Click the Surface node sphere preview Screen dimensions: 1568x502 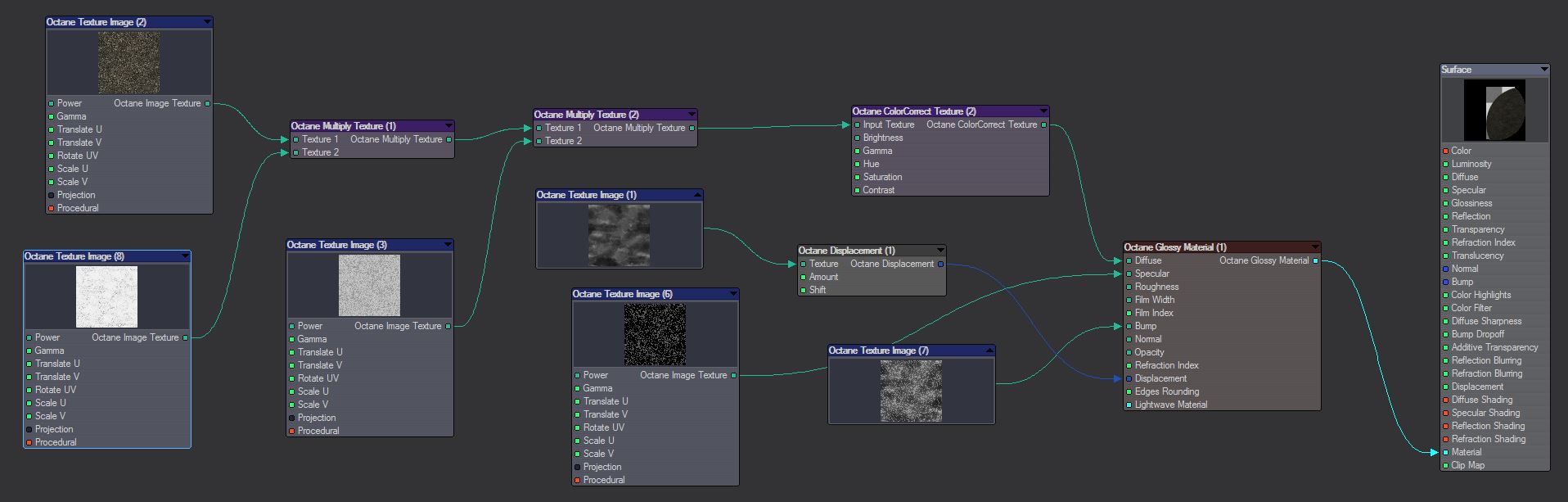coord(1494,111)
